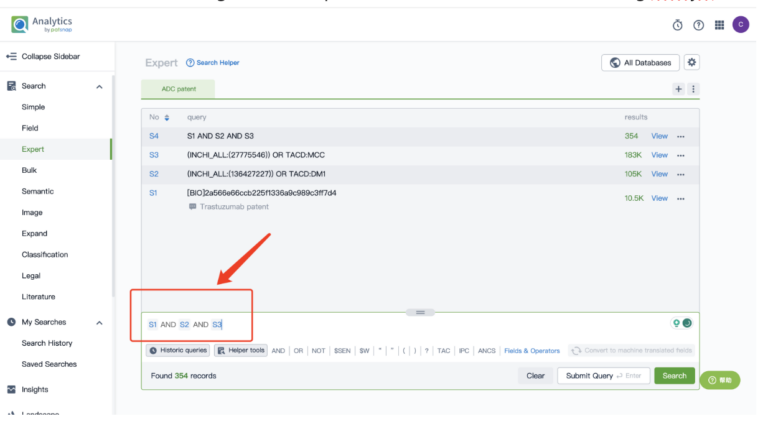This screenshot has height=429, width=768.
Task: Go to Semantic search in sidebar
Action: click(38, 192)
